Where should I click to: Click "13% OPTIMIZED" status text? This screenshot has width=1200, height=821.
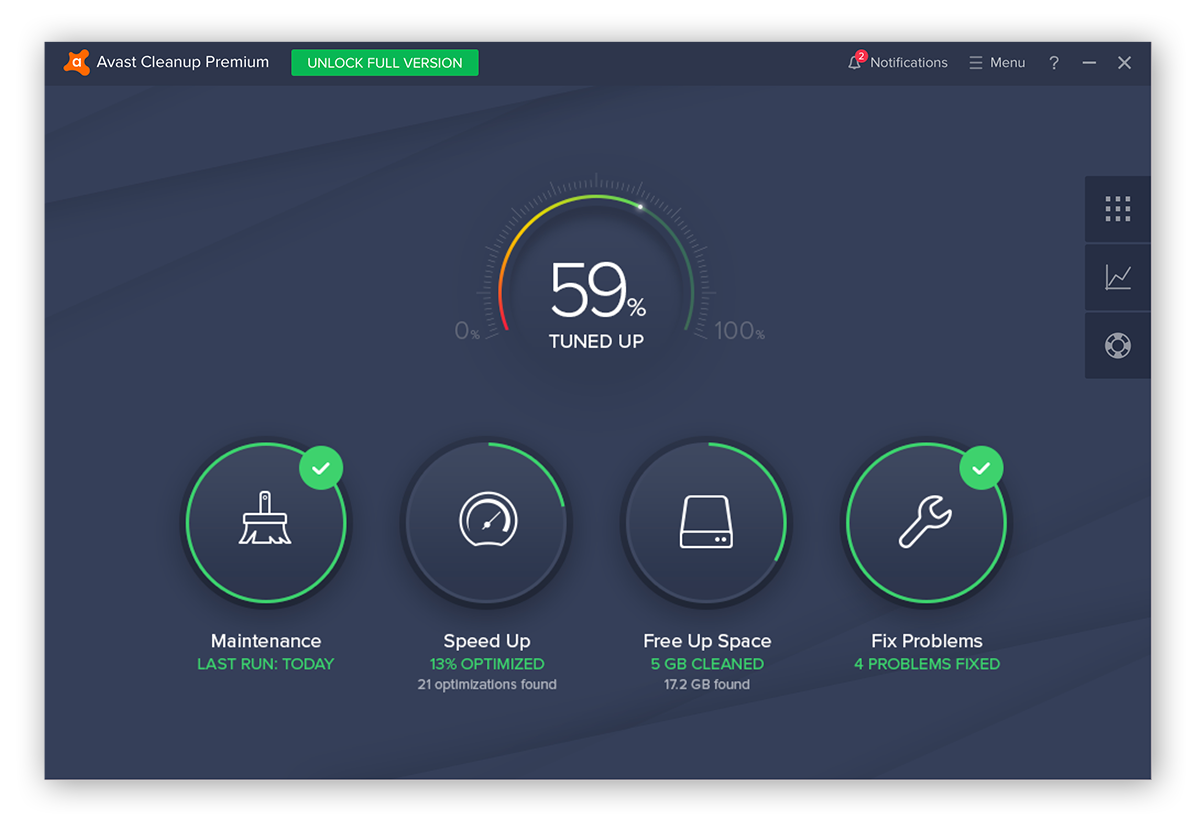click(x=487, y=664)
